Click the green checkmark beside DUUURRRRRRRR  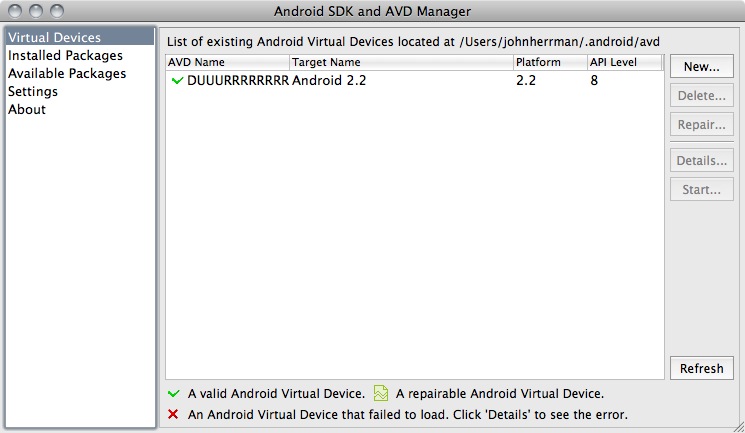tap(177, 81)
